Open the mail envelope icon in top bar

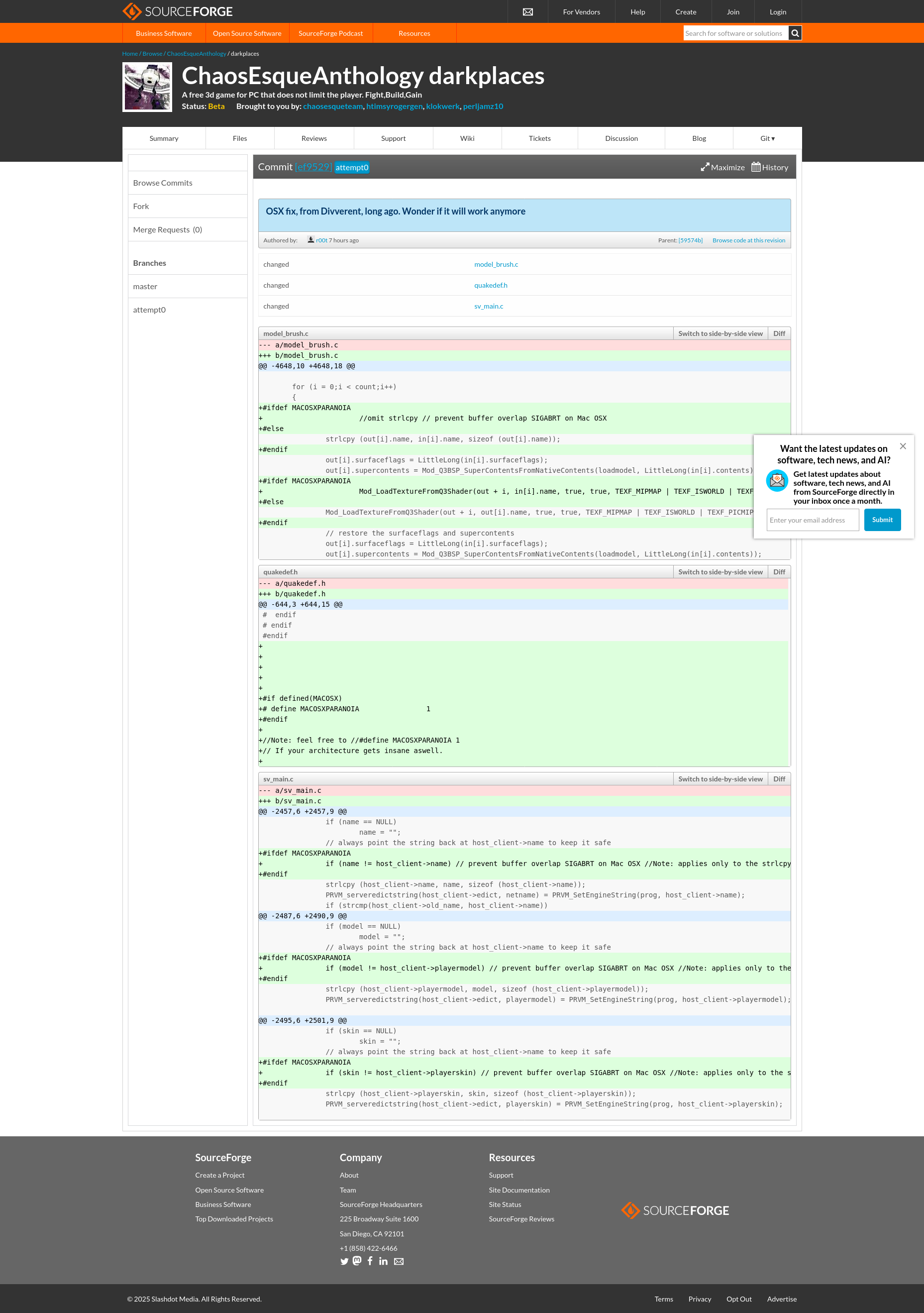click(x=528, y=12)
